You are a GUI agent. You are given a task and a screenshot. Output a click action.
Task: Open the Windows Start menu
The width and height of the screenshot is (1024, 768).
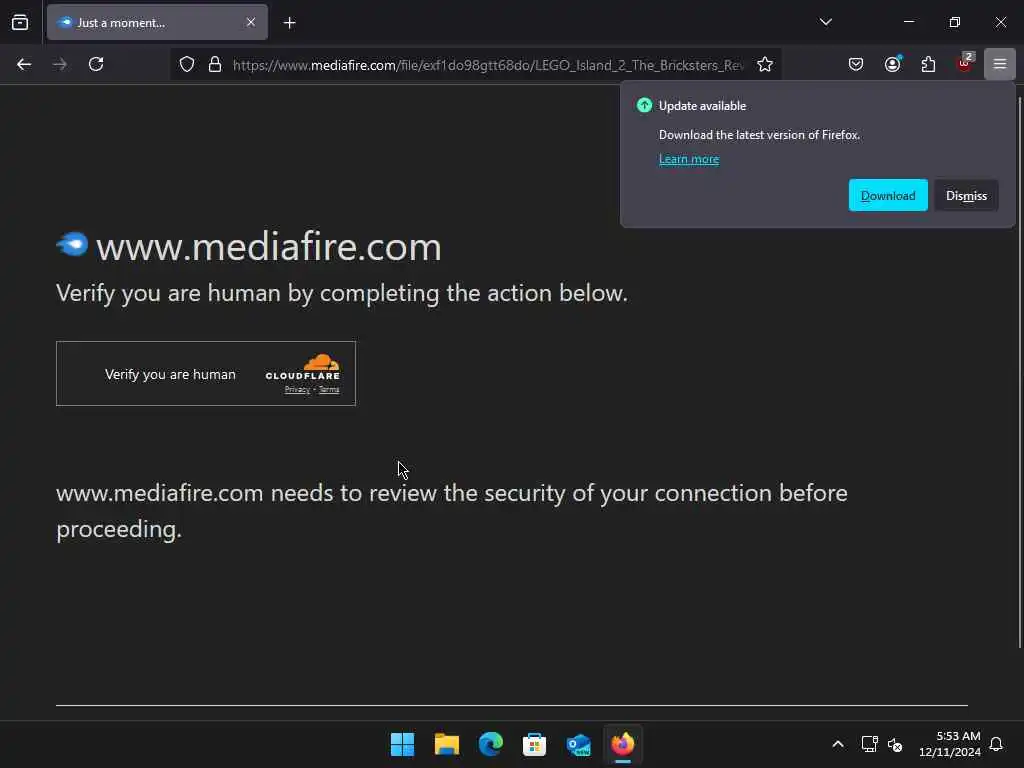tap(402, 744)
